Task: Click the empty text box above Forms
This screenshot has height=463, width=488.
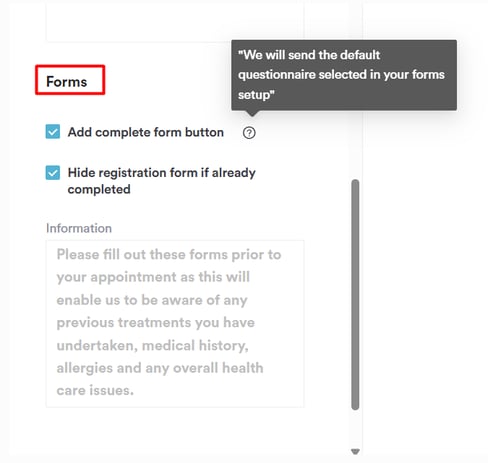Action: (175, 21)
